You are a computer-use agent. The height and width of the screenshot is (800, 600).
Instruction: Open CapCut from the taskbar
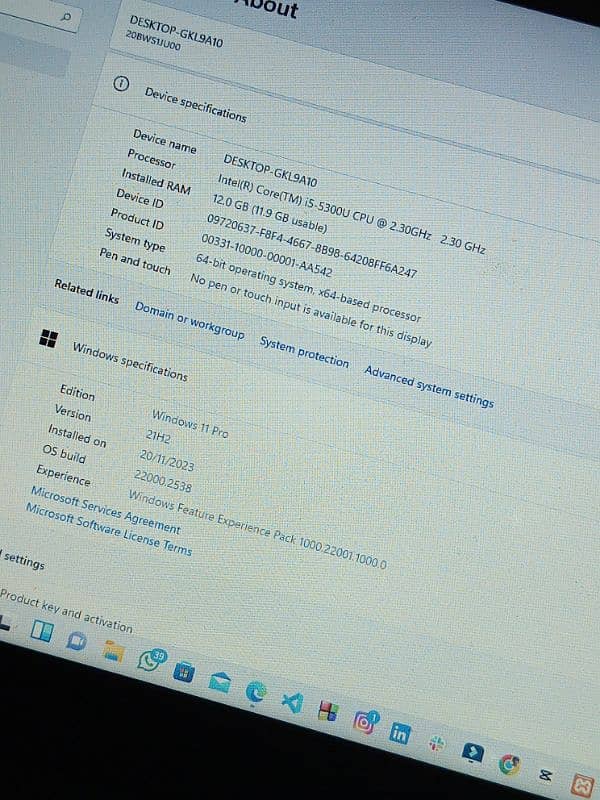[546, 774]
